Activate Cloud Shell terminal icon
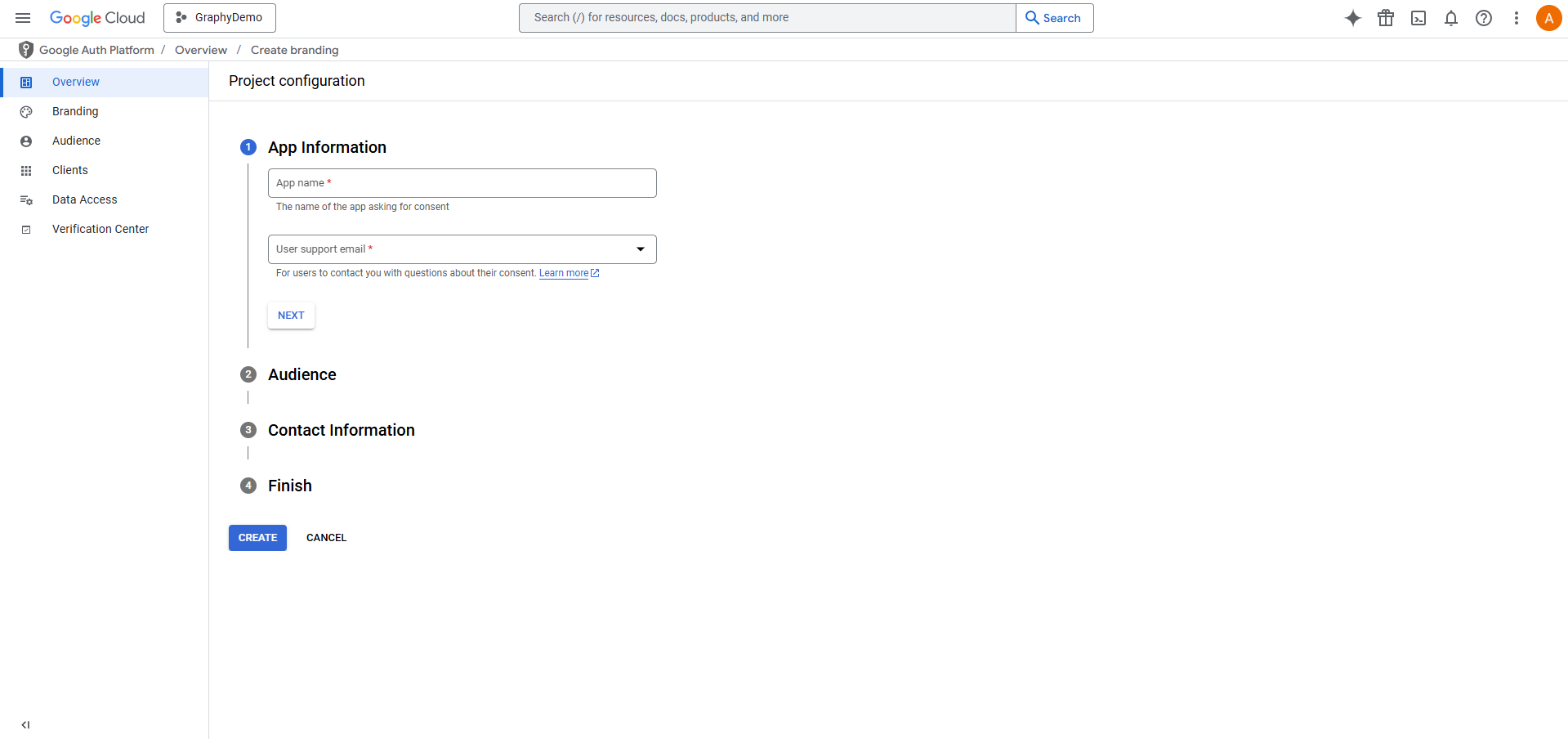The width and height of the screenshot is (1568, 739). pos(1418,18)
